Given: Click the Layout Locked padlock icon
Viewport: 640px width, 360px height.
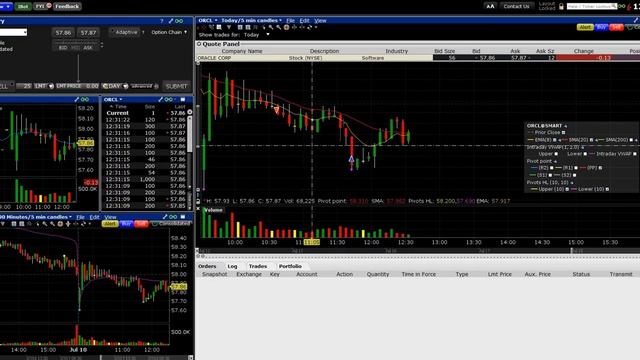Looking at the screenshot, I should (561, 7).
